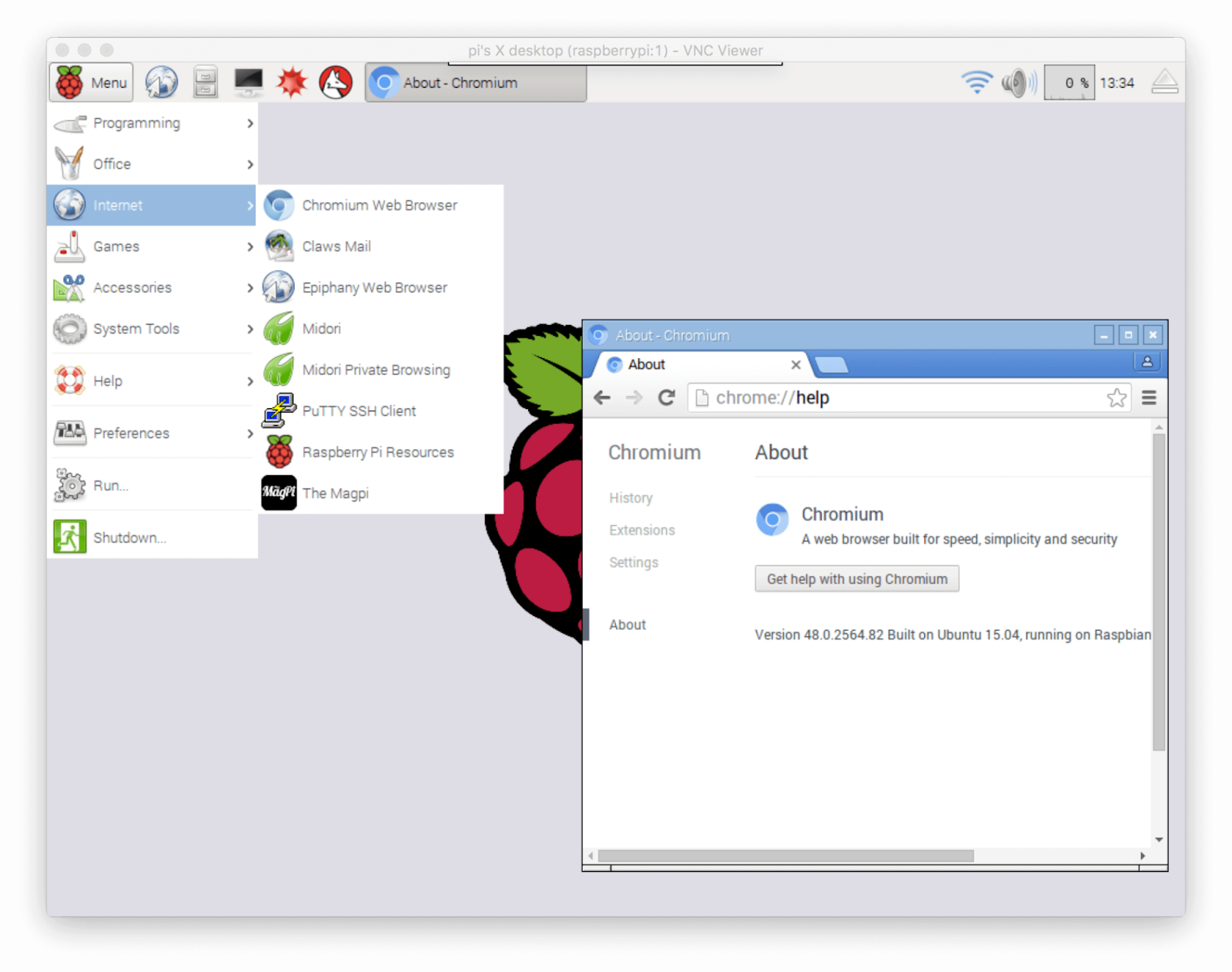Launch web browser from taskbar globe icon

click(x=162, y=82)
